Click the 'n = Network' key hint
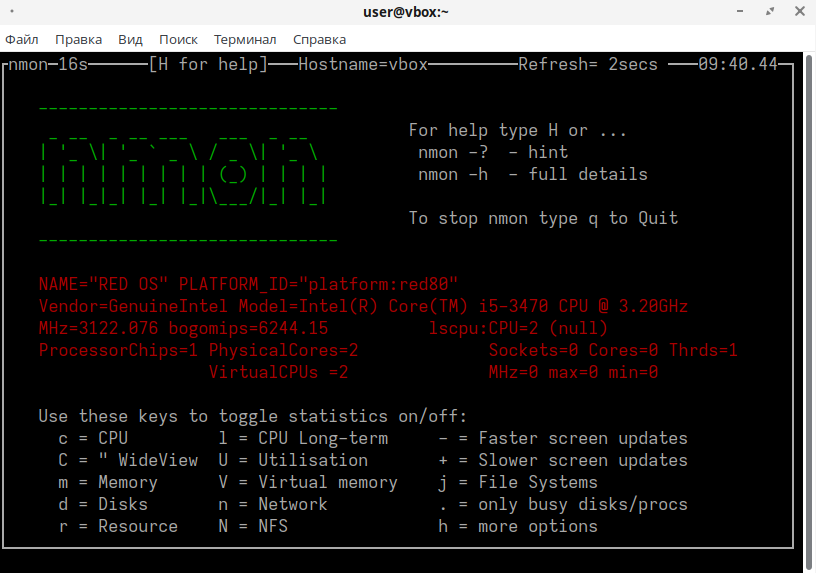Viewport: 816px width, 573px height. [x=273, y=504]
